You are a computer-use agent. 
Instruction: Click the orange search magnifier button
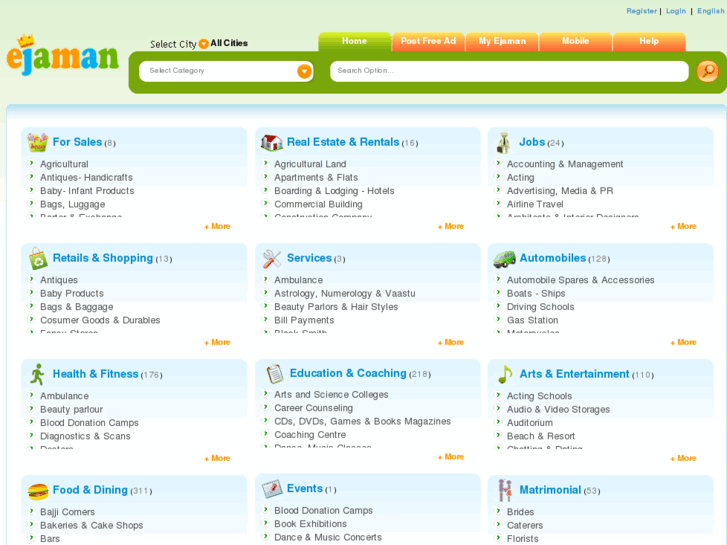(x=708, y=71)
